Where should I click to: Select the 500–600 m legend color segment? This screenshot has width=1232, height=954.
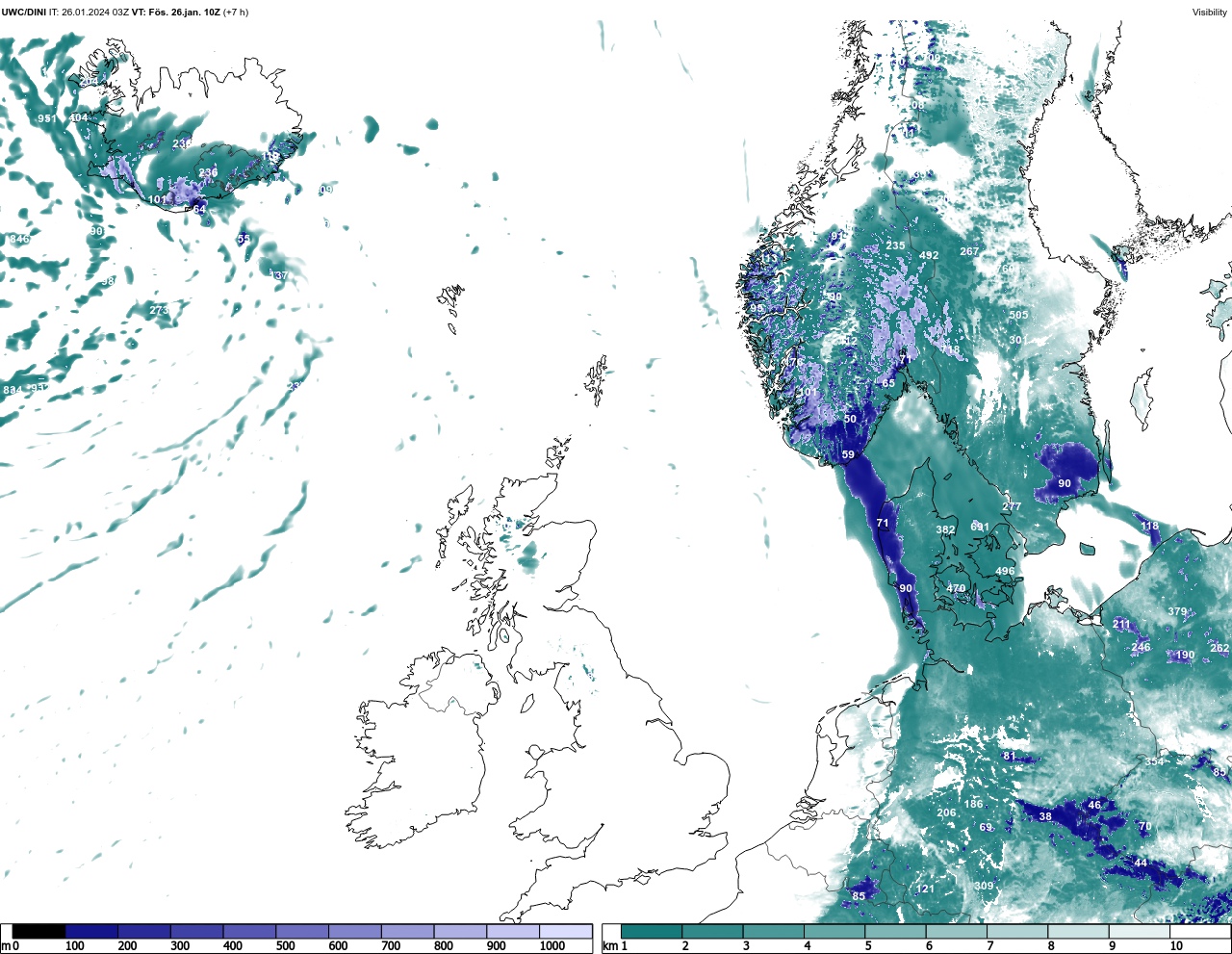click(302, 932)
